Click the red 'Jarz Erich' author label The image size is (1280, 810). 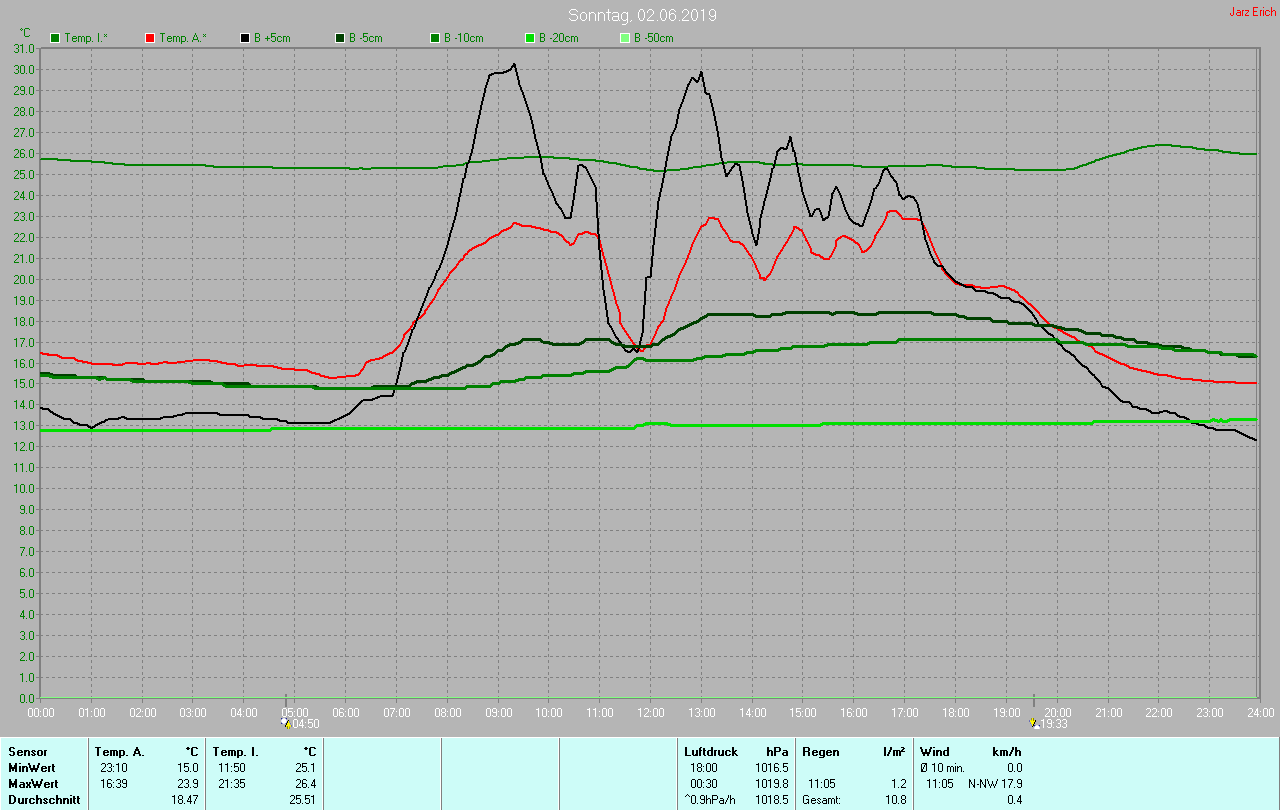click(x=1252, y=12)
